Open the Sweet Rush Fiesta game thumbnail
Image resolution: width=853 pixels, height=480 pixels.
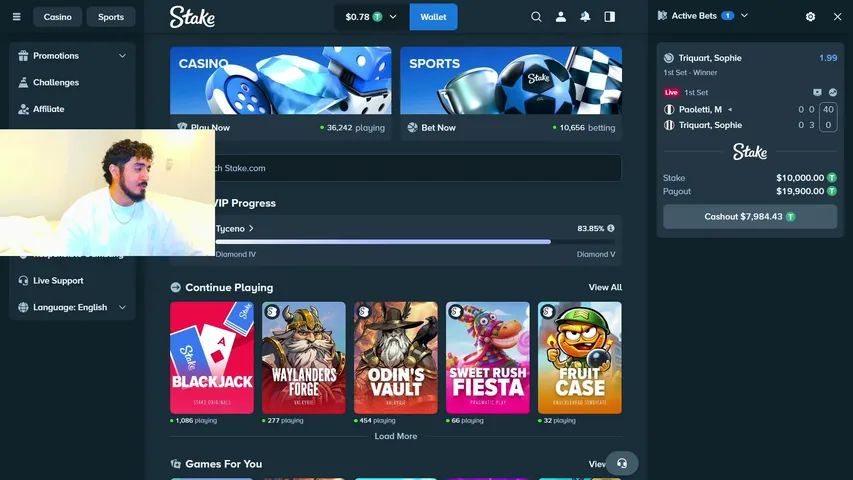pos(487,358)
